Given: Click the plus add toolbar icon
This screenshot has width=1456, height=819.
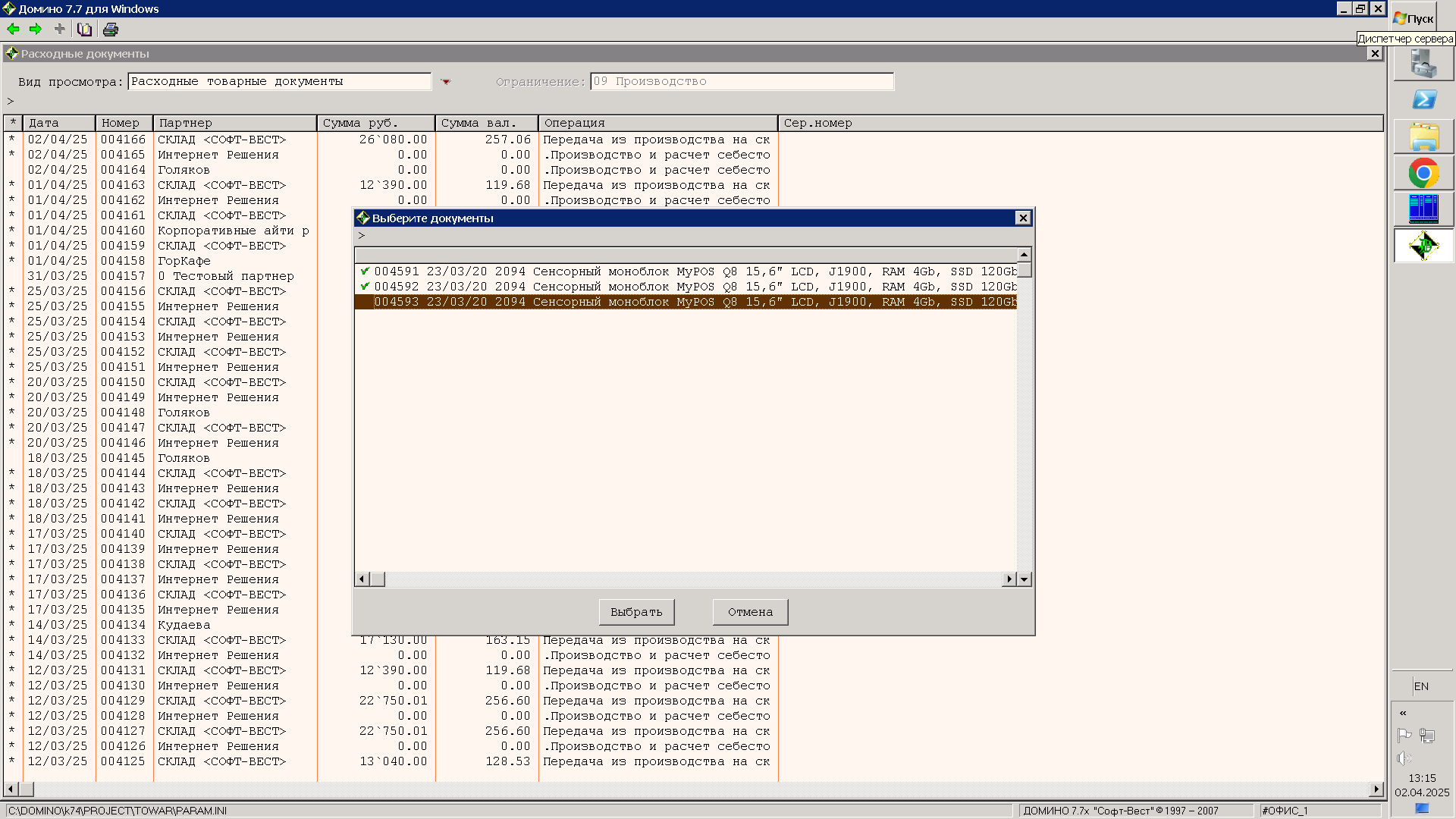Looking at the screenshot, I should coord(60,30).
